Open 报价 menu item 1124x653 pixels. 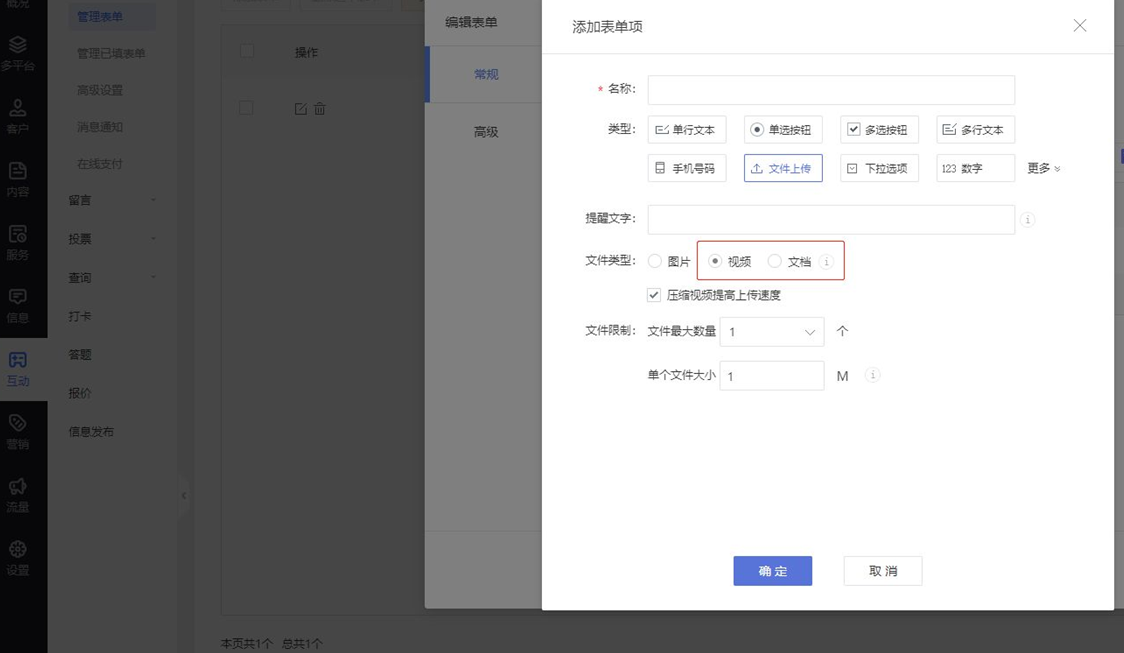(80, 394)
